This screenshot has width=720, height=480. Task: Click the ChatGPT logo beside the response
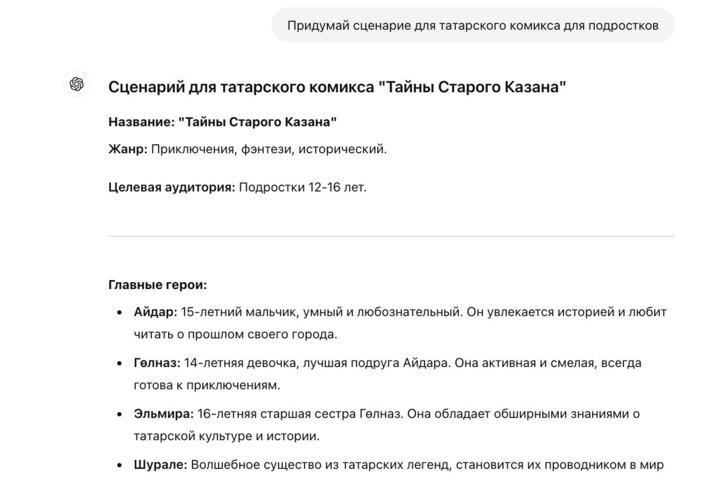[77, 85]
